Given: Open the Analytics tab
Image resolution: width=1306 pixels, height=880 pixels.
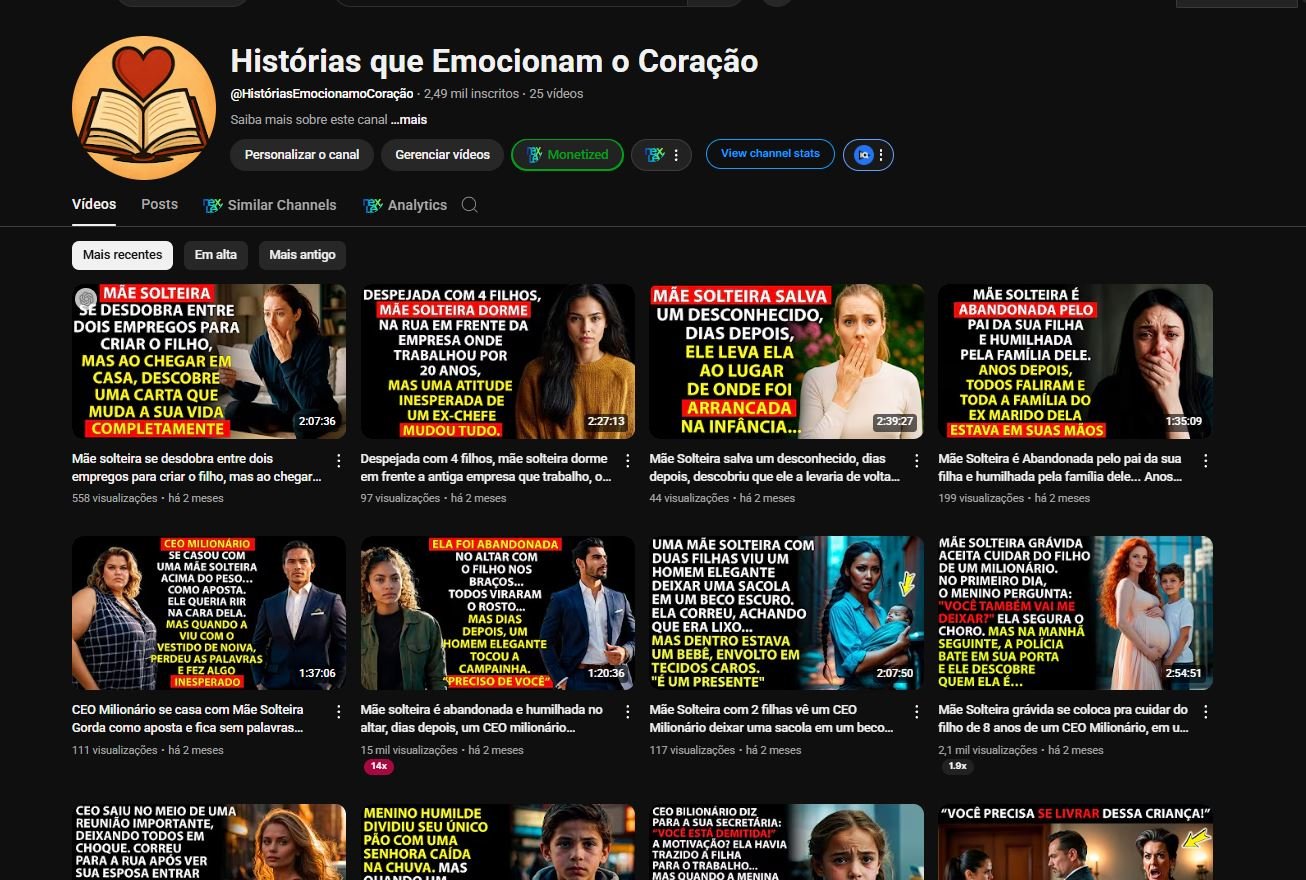Looking at the screenshot, I should click(x=404, y=205).
